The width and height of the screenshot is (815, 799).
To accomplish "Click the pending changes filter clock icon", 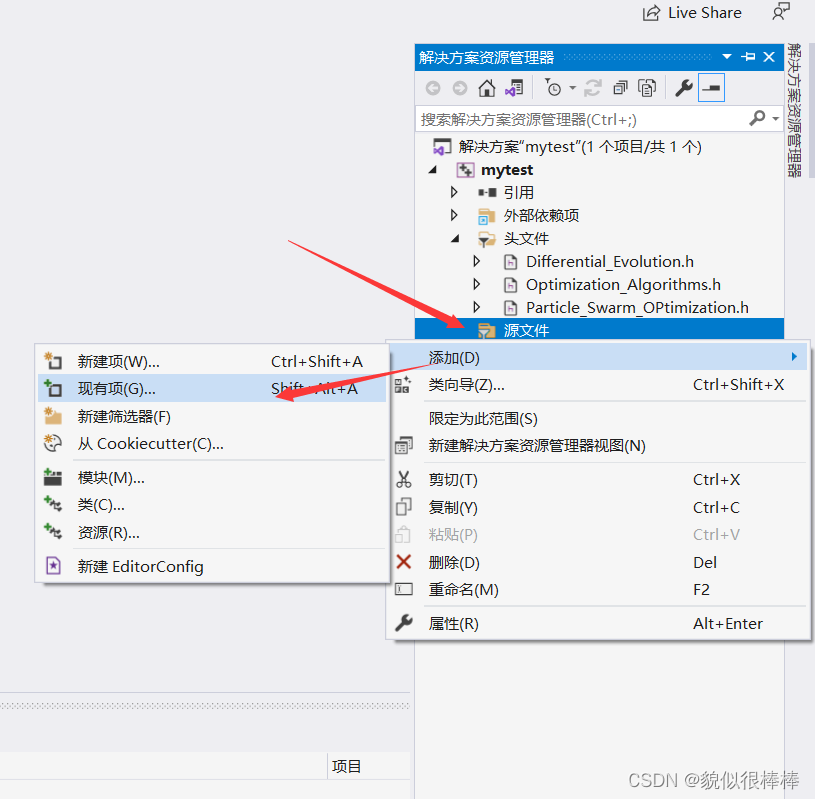I will pos(553,88).
